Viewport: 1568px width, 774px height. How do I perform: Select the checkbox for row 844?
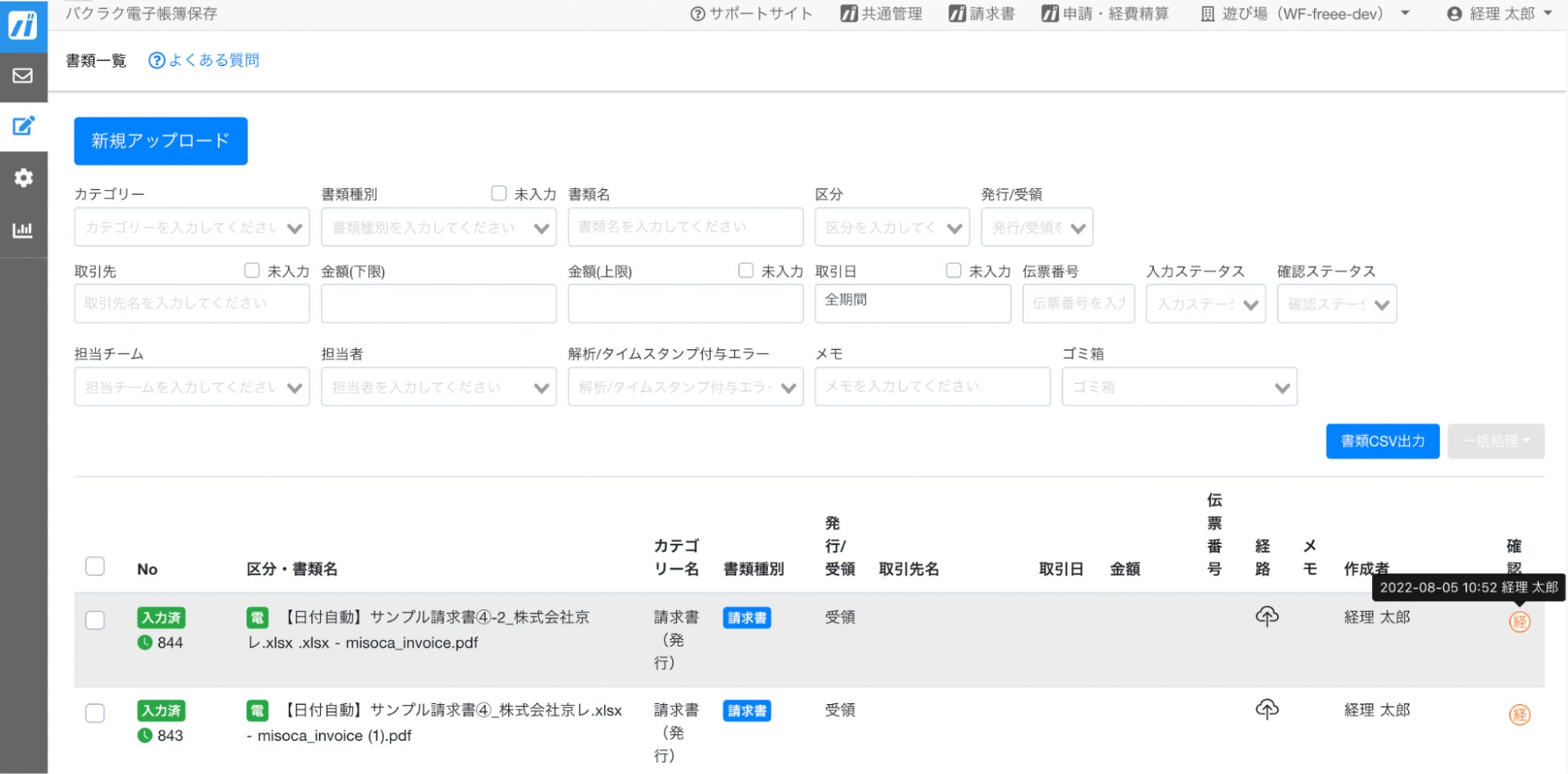click(x=95, y=620)
